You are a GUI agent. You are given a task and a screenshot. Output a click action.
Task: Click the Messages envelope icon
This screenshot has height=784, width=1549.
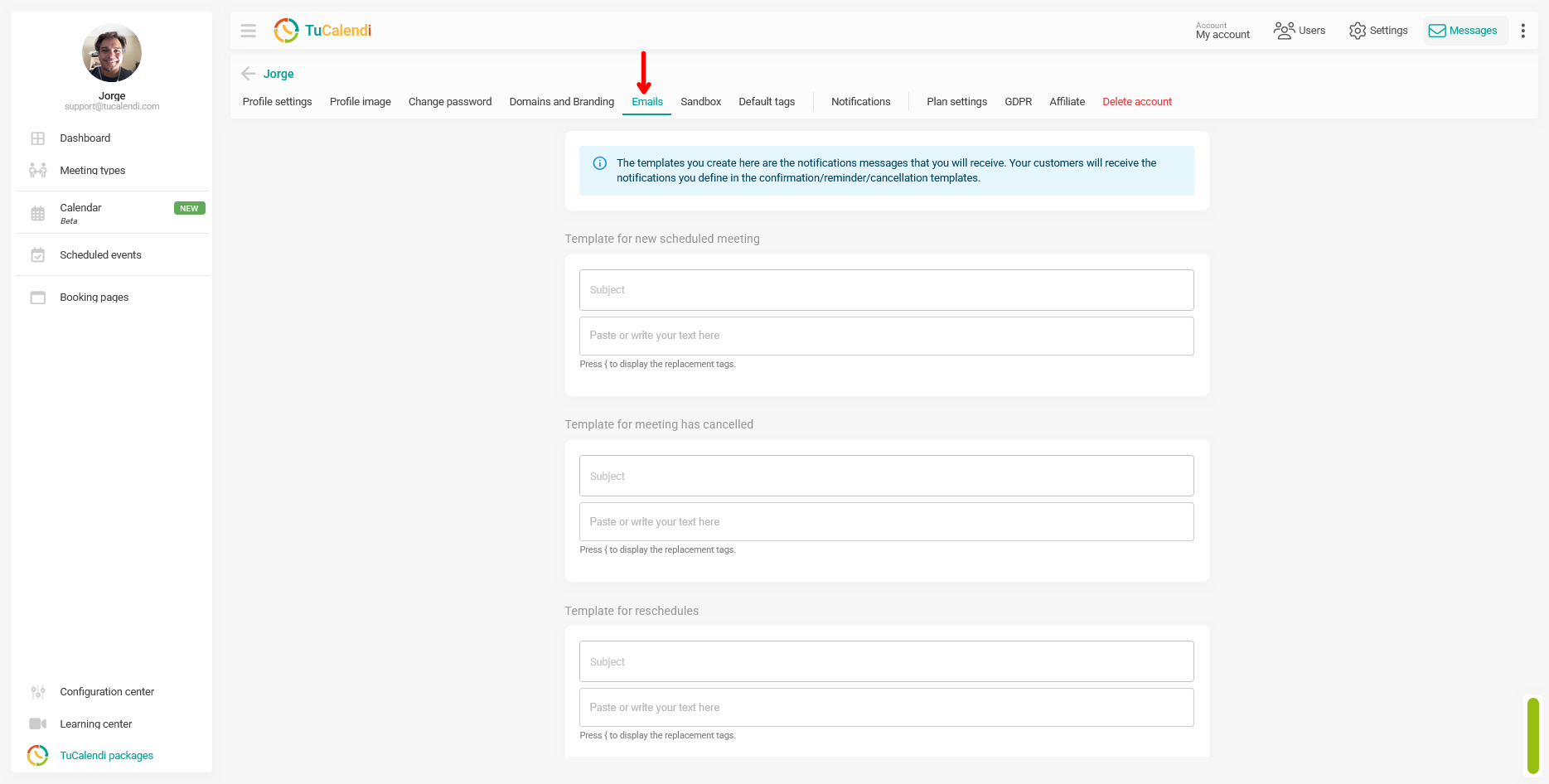1437,31
